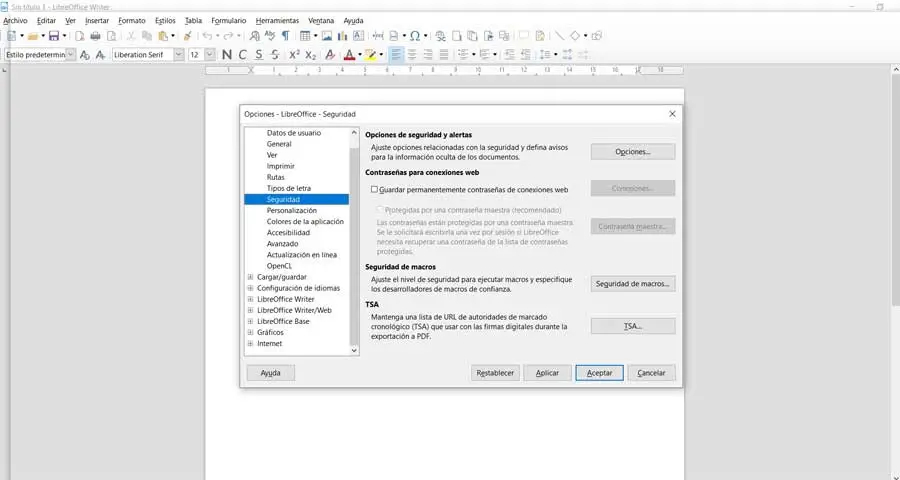Open the Liberation Serif font dropdown
This screenshot has width=900, height=480.
(x=179, y=55)
